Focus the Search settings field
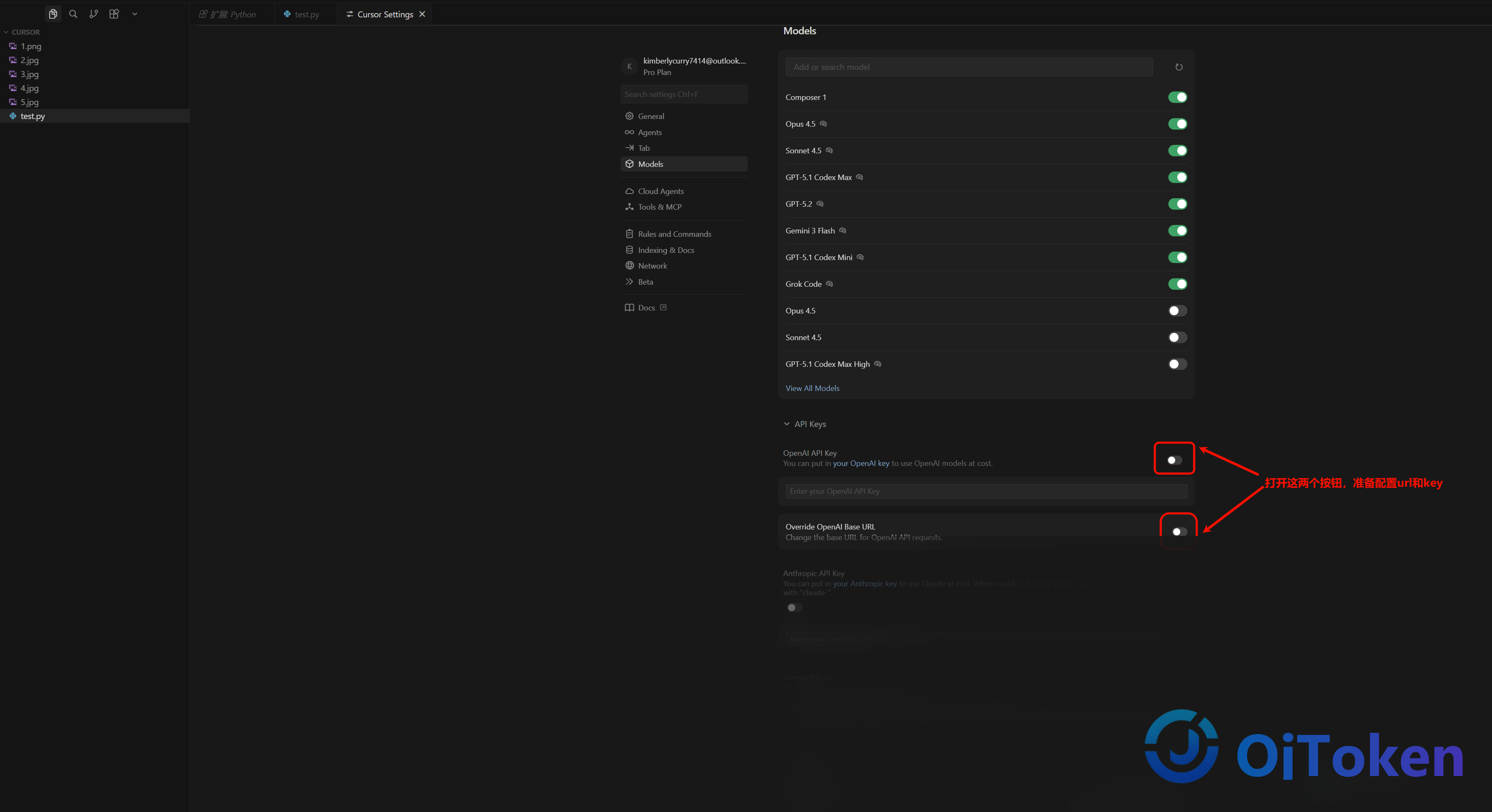This screenshot has height=812, width=1492. [x=683, y=94]
